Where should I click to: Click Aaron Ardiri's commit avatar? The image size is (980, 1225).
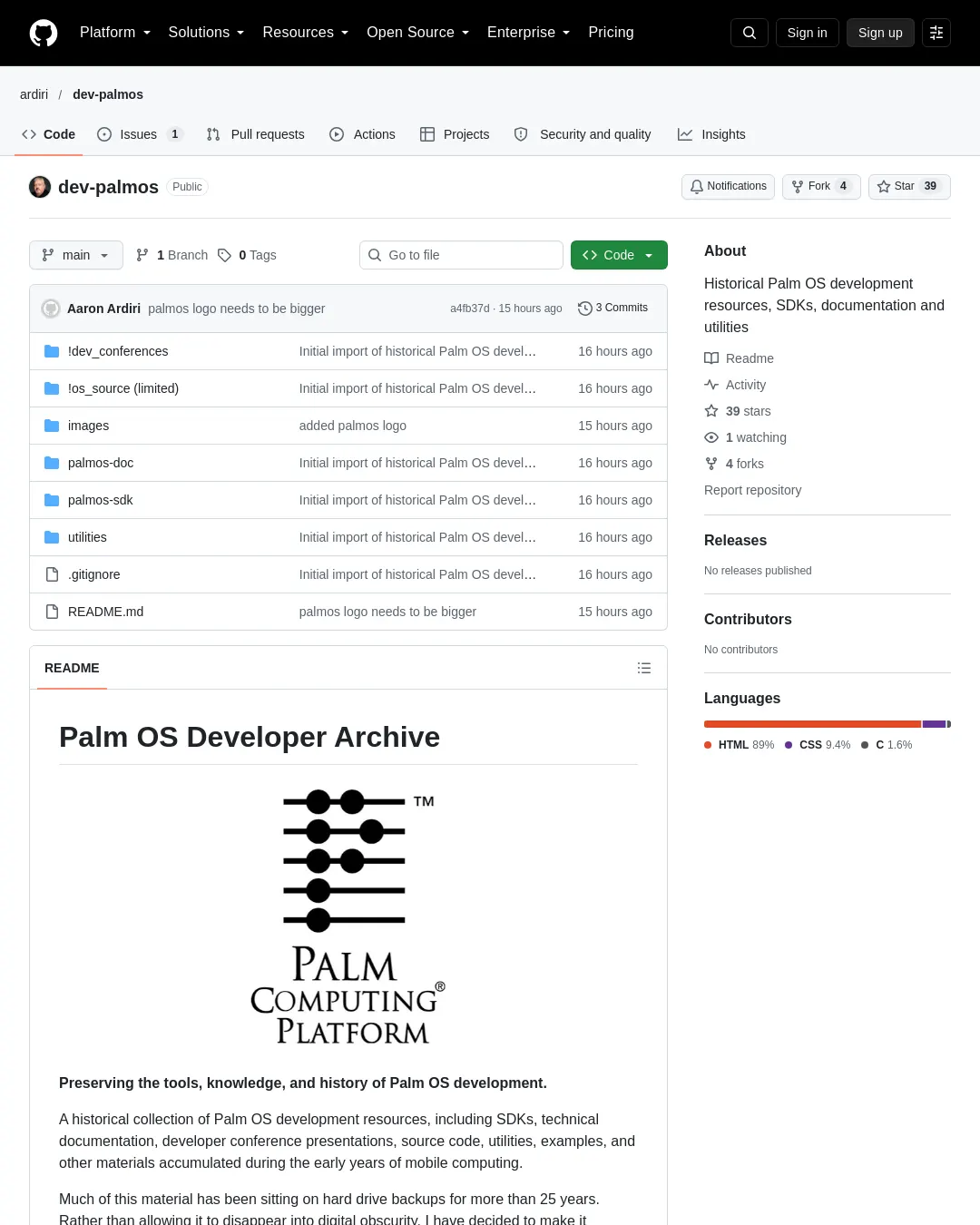51,309
